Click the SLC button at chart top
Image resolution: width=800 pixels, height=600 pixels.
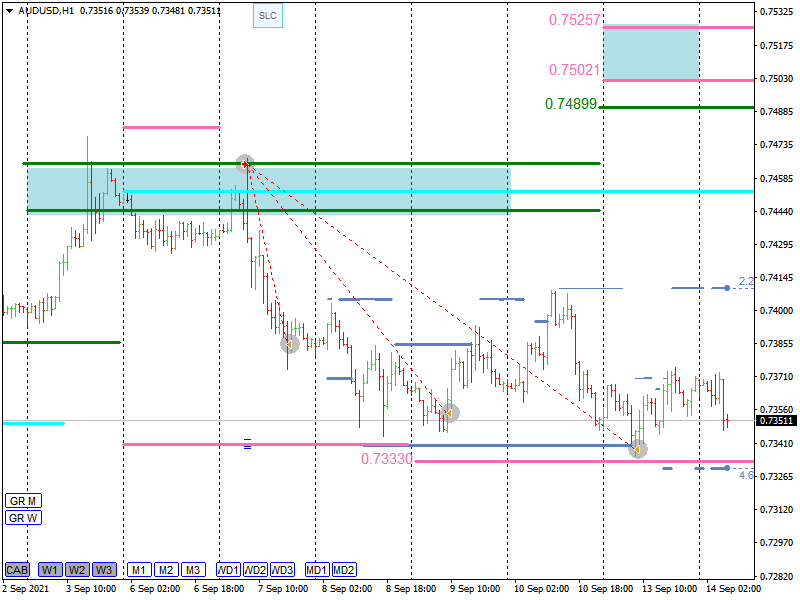267,16
